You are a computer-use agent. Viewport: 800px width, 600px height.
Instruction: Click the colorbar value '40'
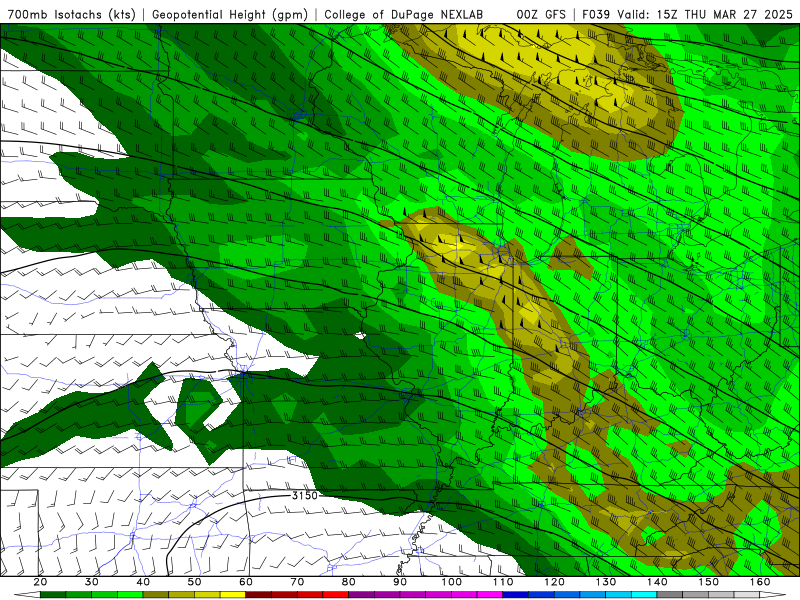tap(143, 582)
